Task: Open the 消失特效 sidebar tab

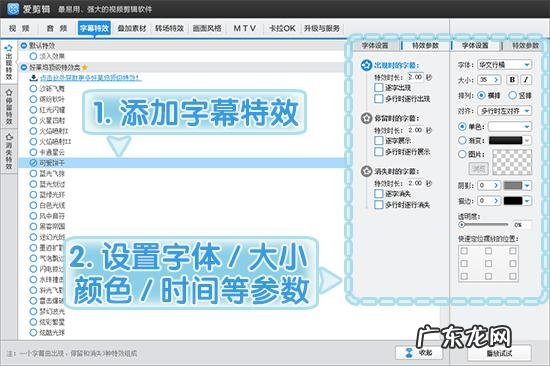Action: click(x=9, y=151)
